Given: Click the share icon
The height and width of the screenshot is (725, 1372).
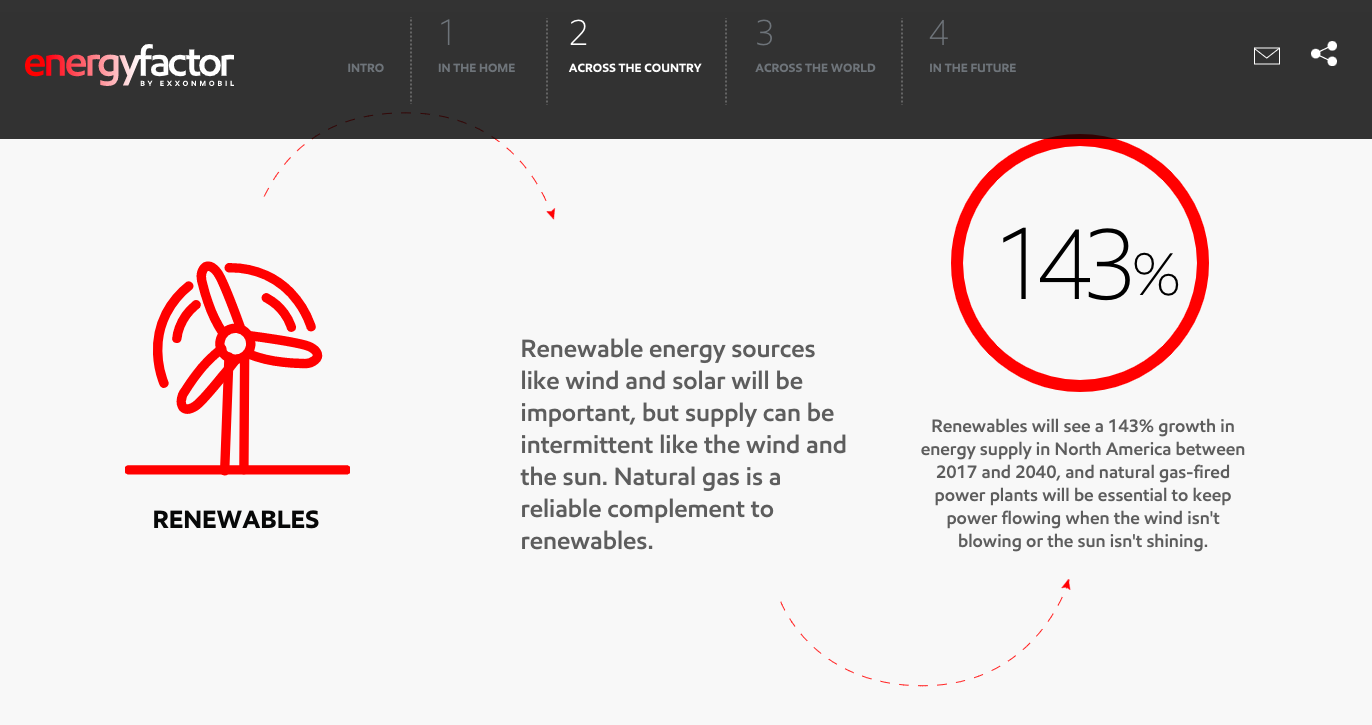Looking at the screenshot, I should (x=1324, y=55).
